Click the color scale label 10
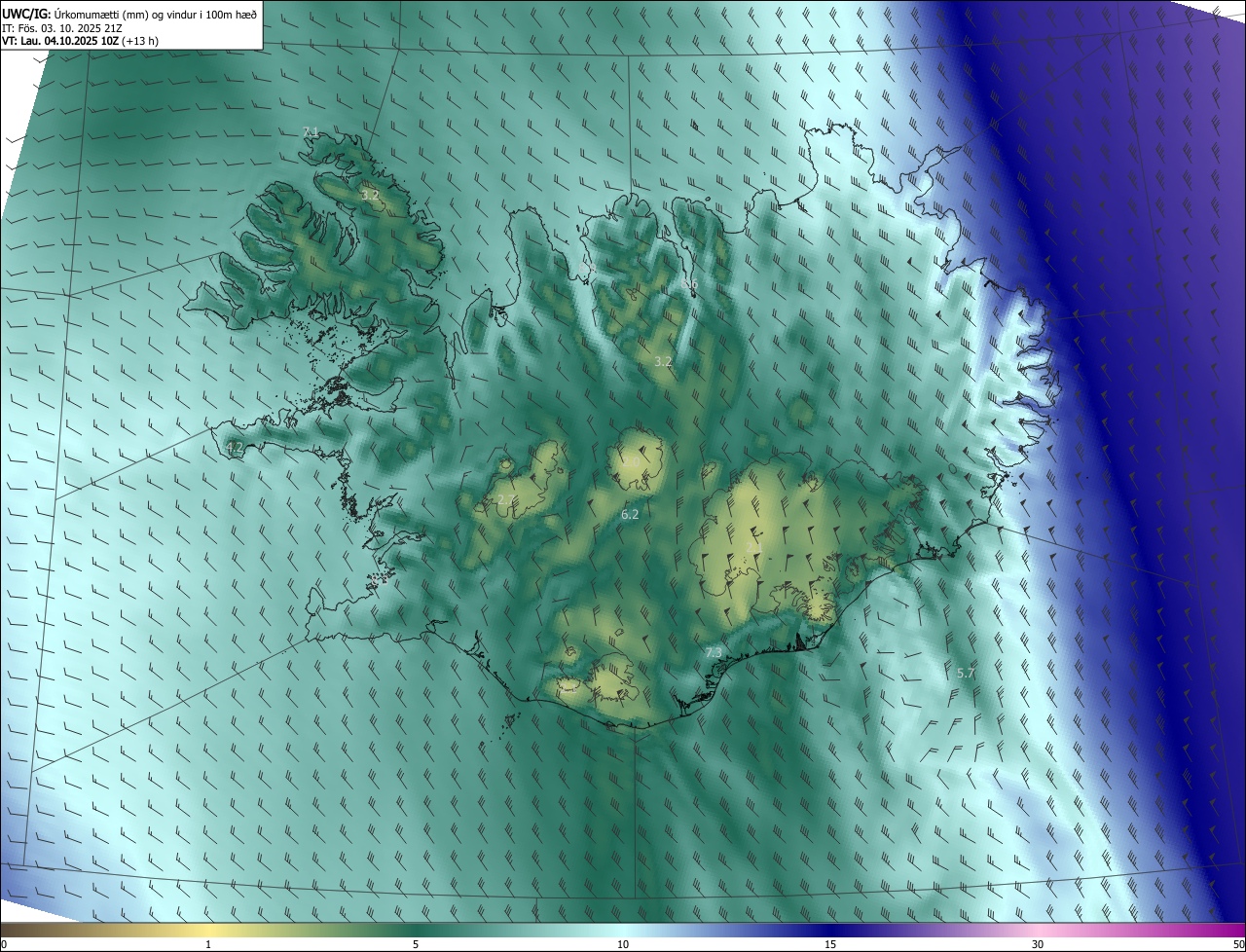 (623, 944)
